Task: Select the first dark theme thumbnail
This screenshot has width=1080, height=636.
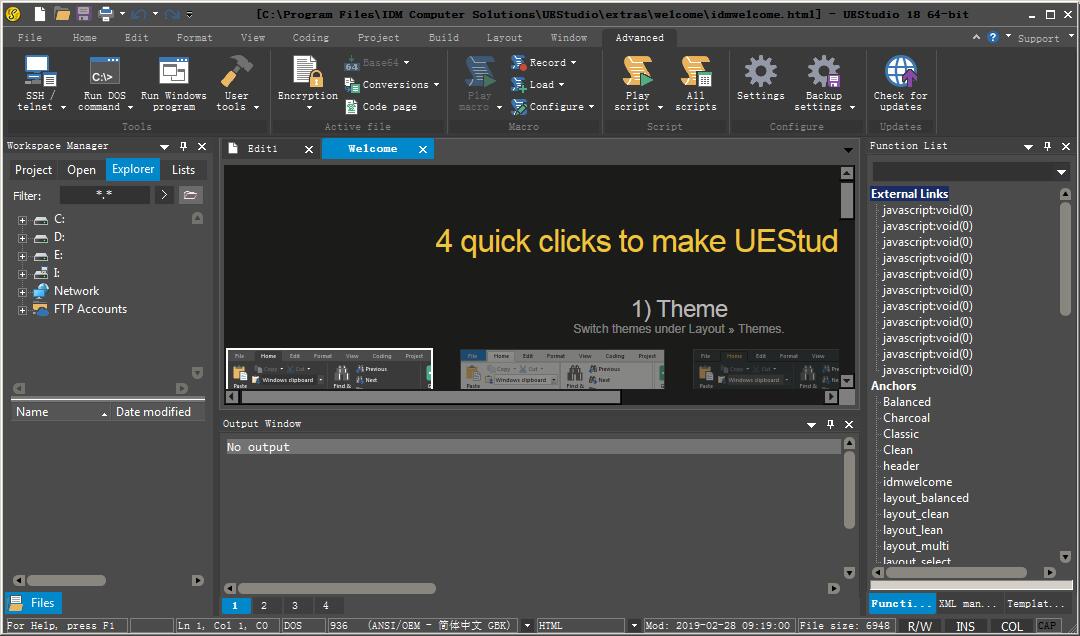Action: coord(329,369)
